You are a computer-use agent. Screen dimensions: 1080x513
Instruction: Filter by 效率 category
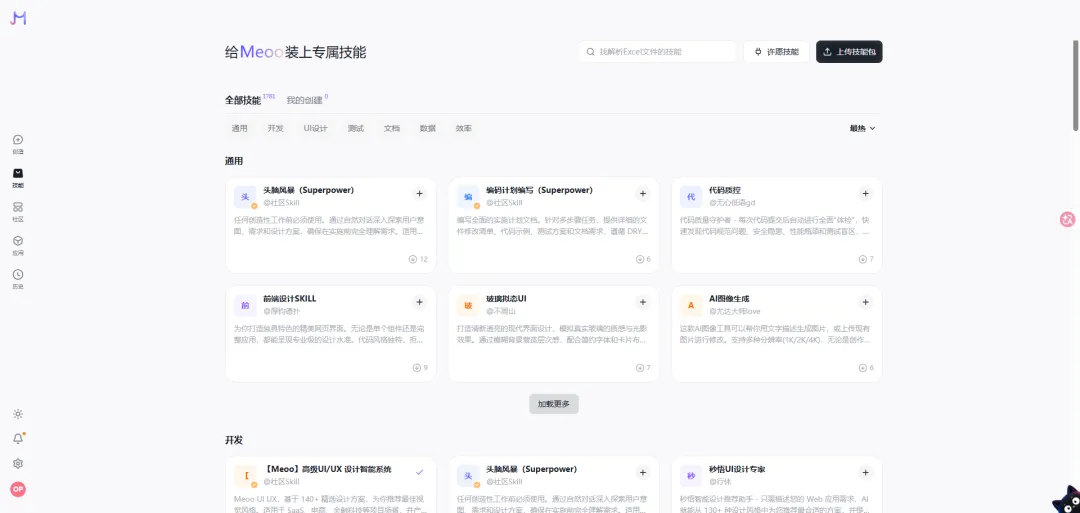coord(464,128)
